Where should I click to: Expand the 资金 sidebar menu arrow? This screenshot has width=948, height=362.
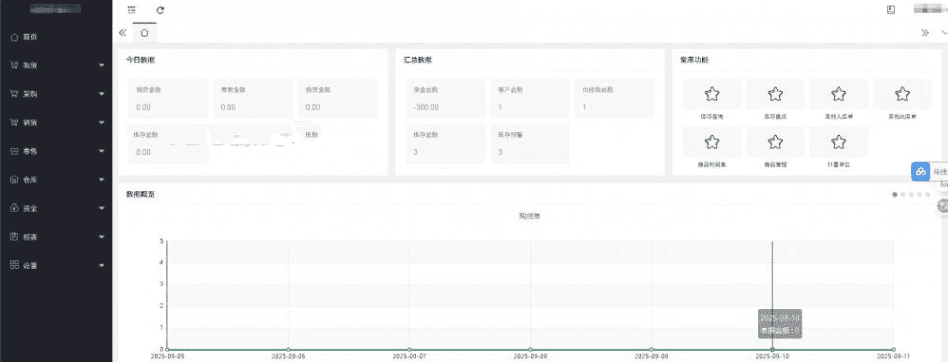tap(102, 208)
